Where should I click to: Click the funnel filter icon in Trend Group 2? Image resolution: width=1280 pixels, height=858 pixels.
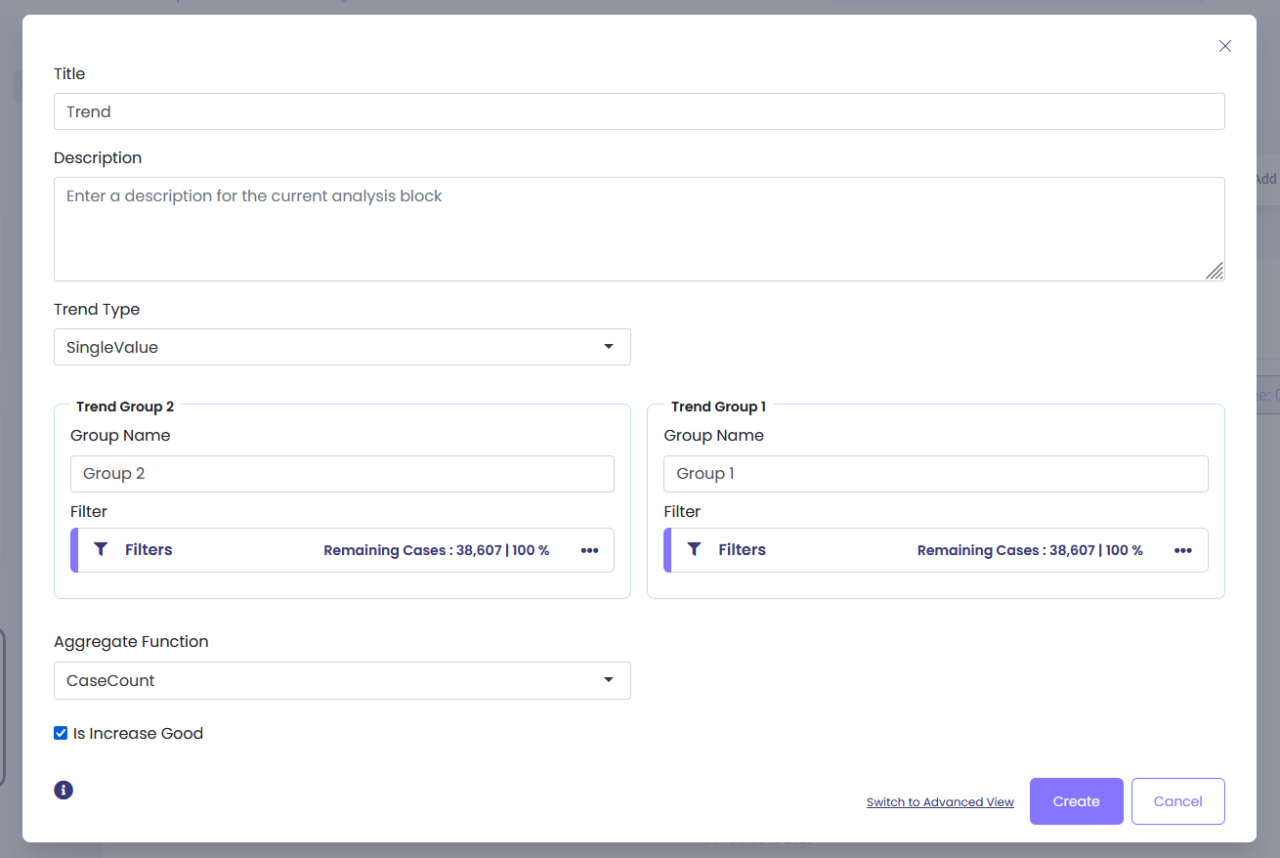[x=101, y=549]
